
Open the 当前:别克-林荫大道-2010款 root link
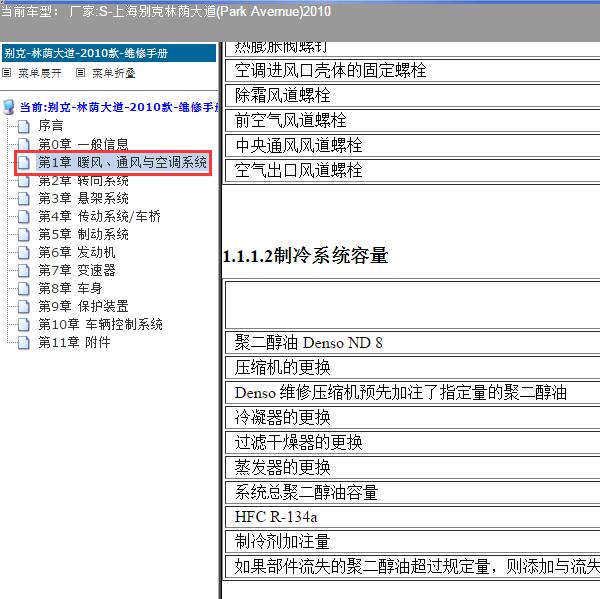(x=120, y=107)
